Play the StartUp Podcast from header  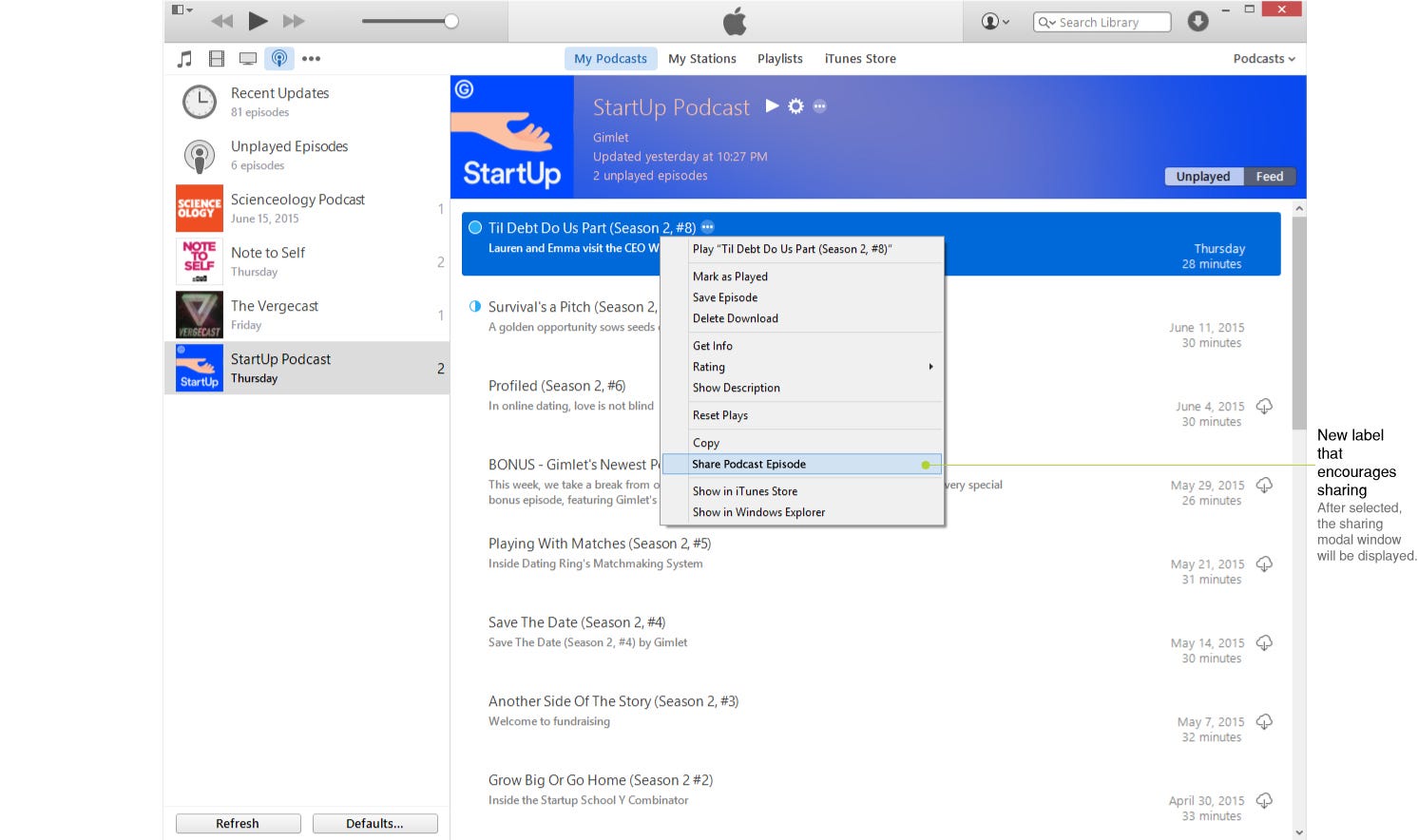(x=773, y=106)
